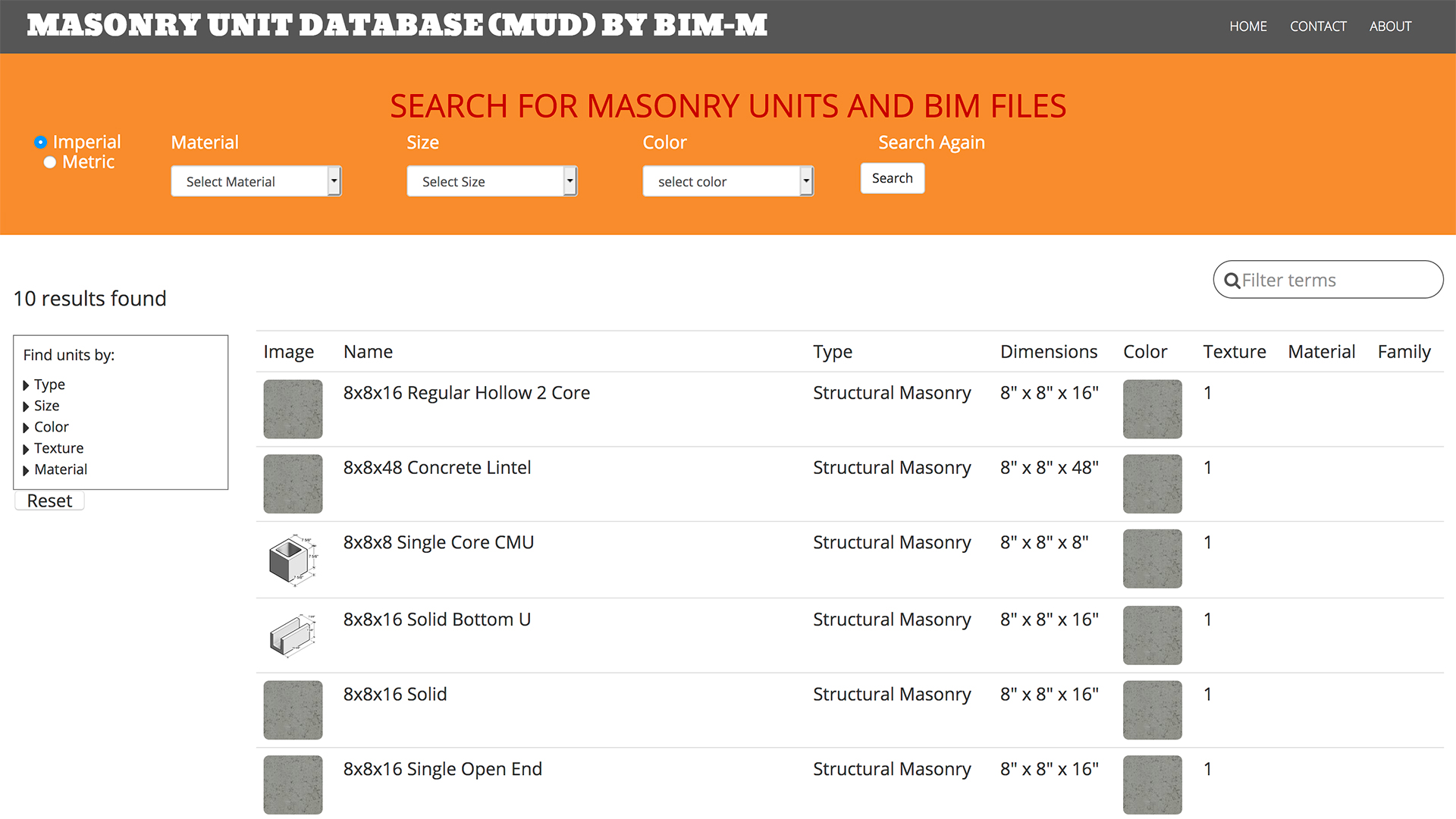The image size is (1456, 819).
Task: Open the HOME menu item
Action: [x=1247, y=26]
